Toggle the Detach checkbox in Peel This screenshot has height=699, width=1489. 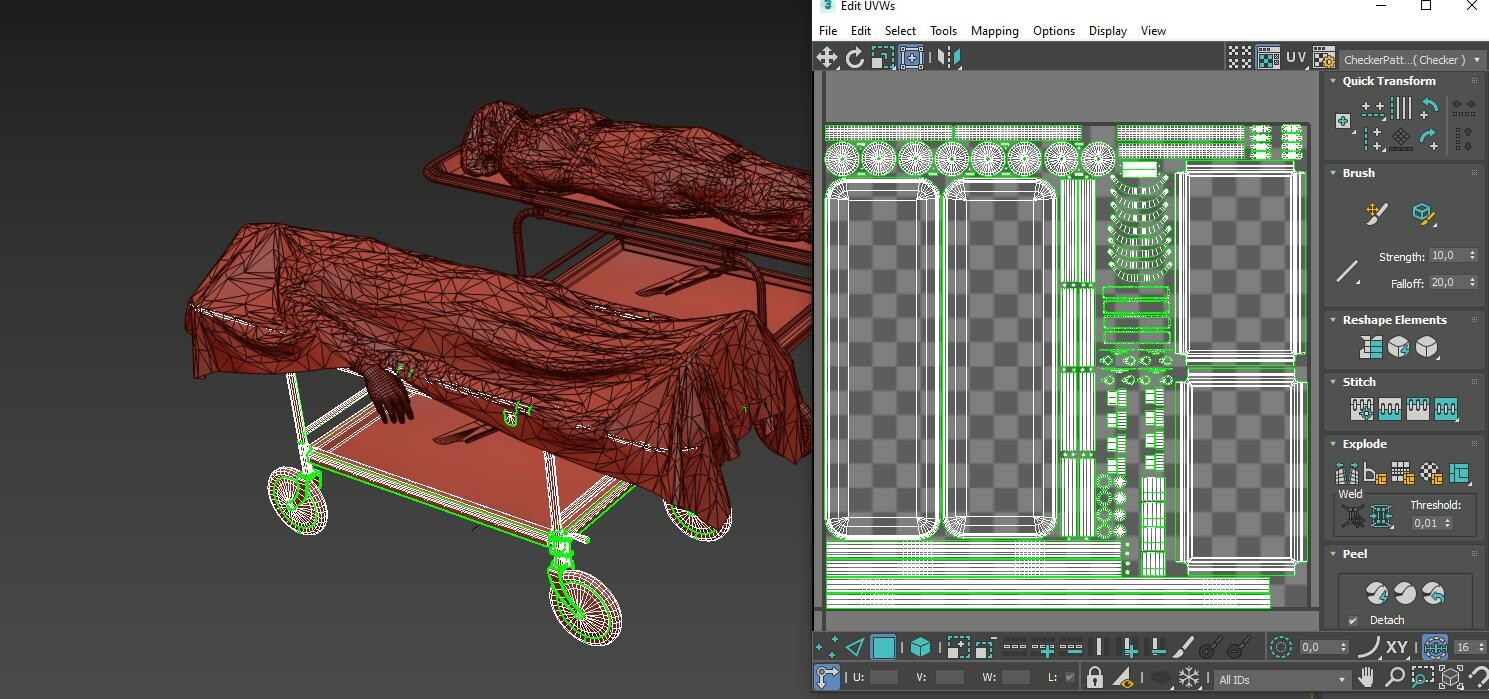click(x=1353, y=620)
